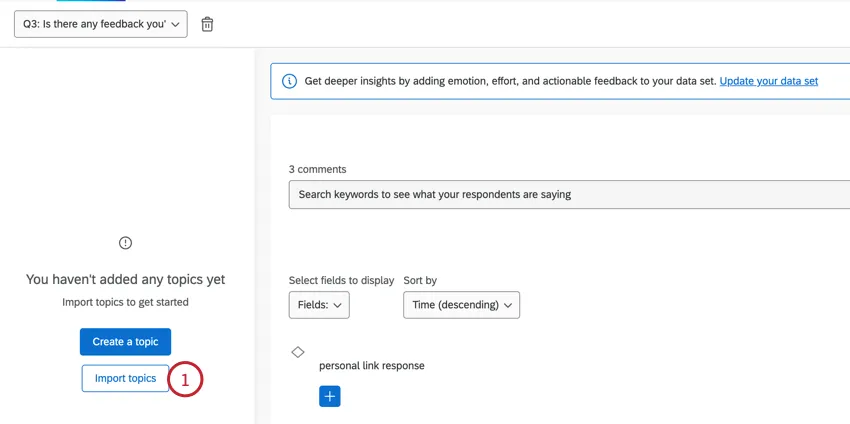
Task: Expand the Fields dropdown
Action: (x=319, y=305)
